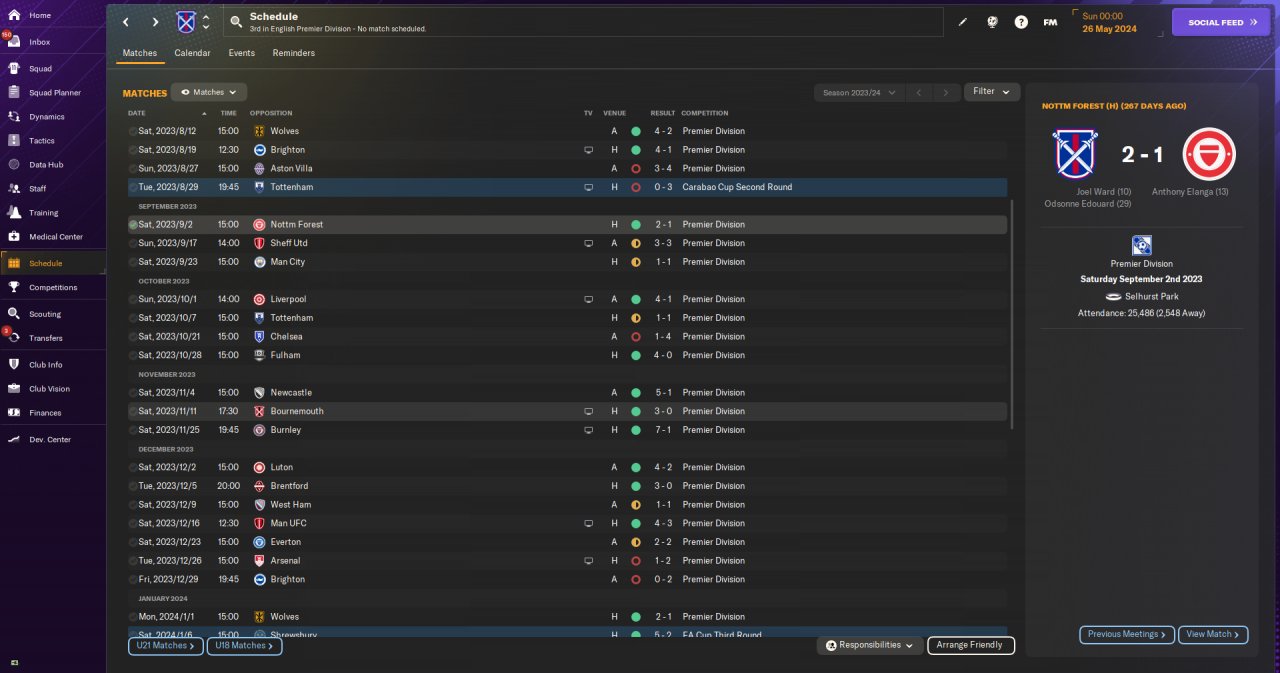Sort by the Date column header
This screenshot has height=673, width=1280.
137,113
